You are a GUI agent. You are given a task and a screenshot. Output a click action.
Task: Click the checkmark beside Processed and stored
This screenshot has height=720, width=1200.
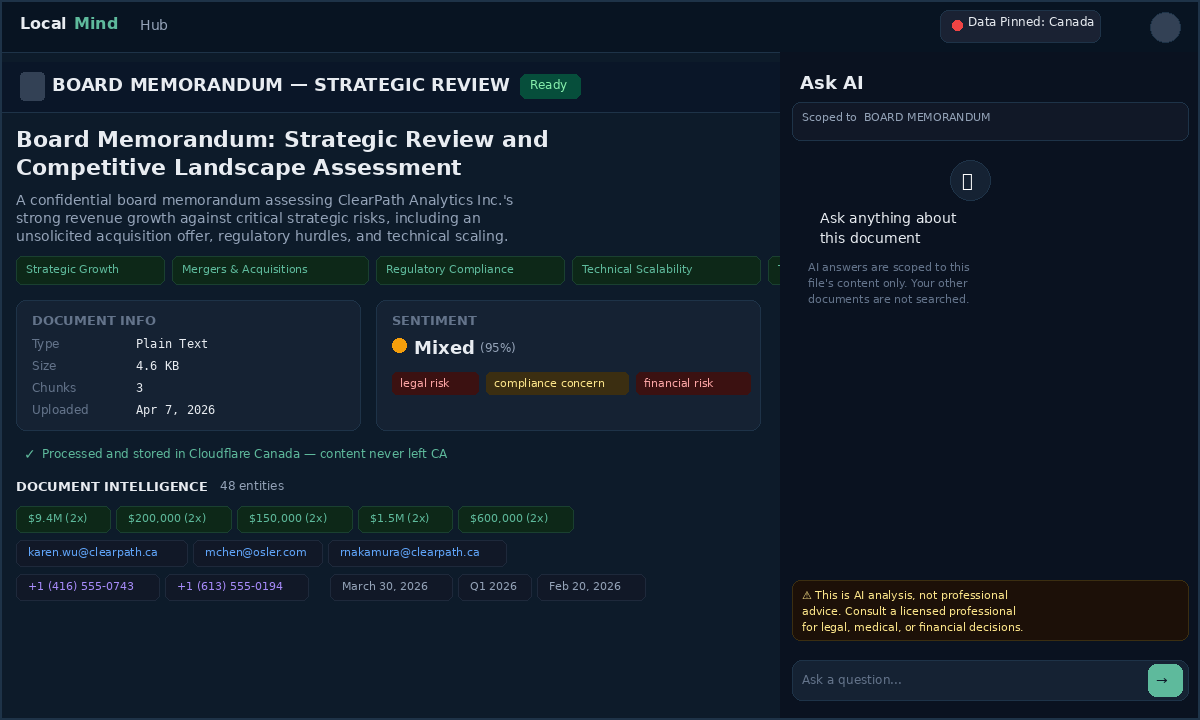pos(30,454)
